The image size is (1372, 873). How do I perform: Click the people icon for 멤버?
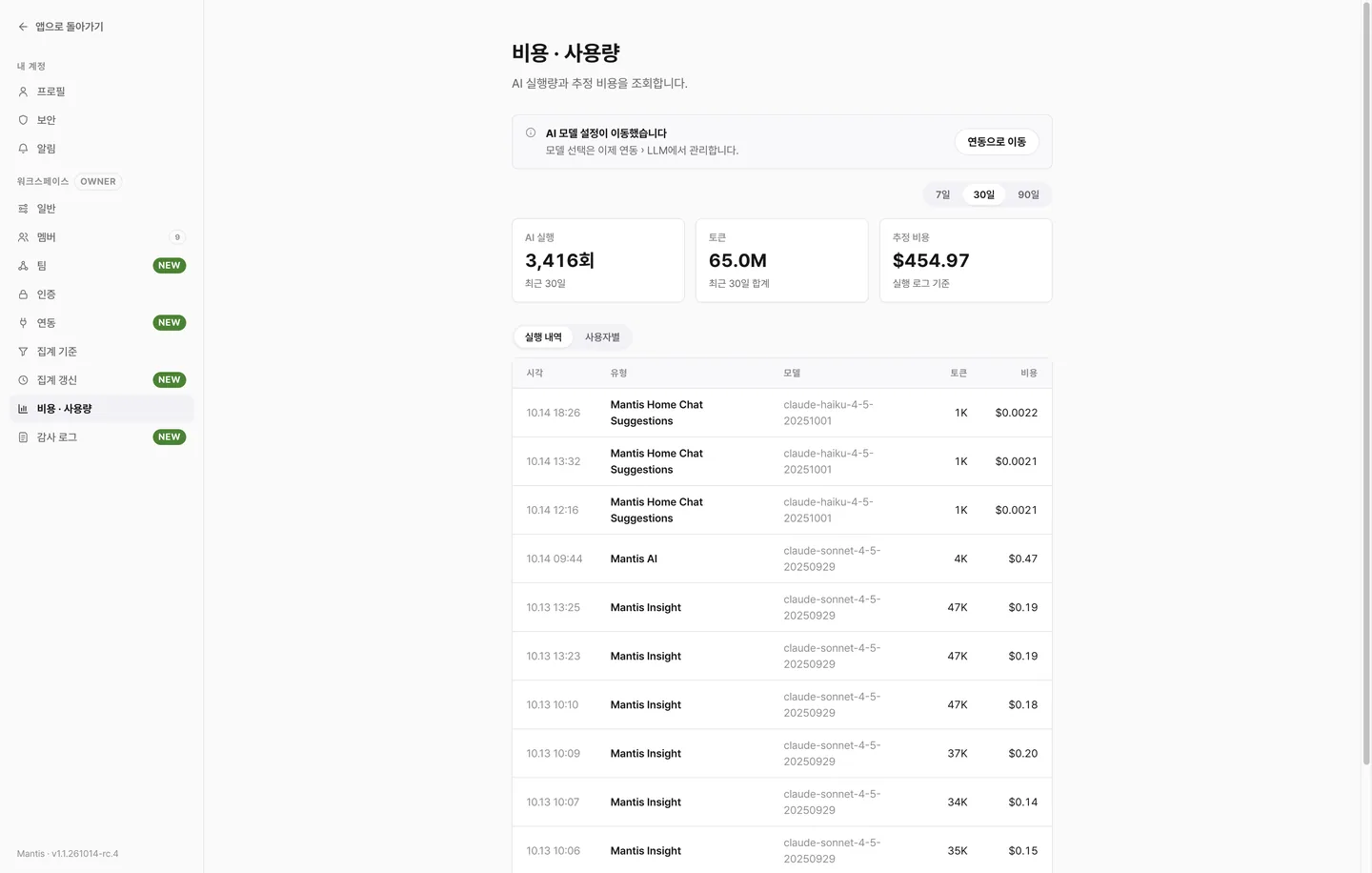tap(23, 237)
